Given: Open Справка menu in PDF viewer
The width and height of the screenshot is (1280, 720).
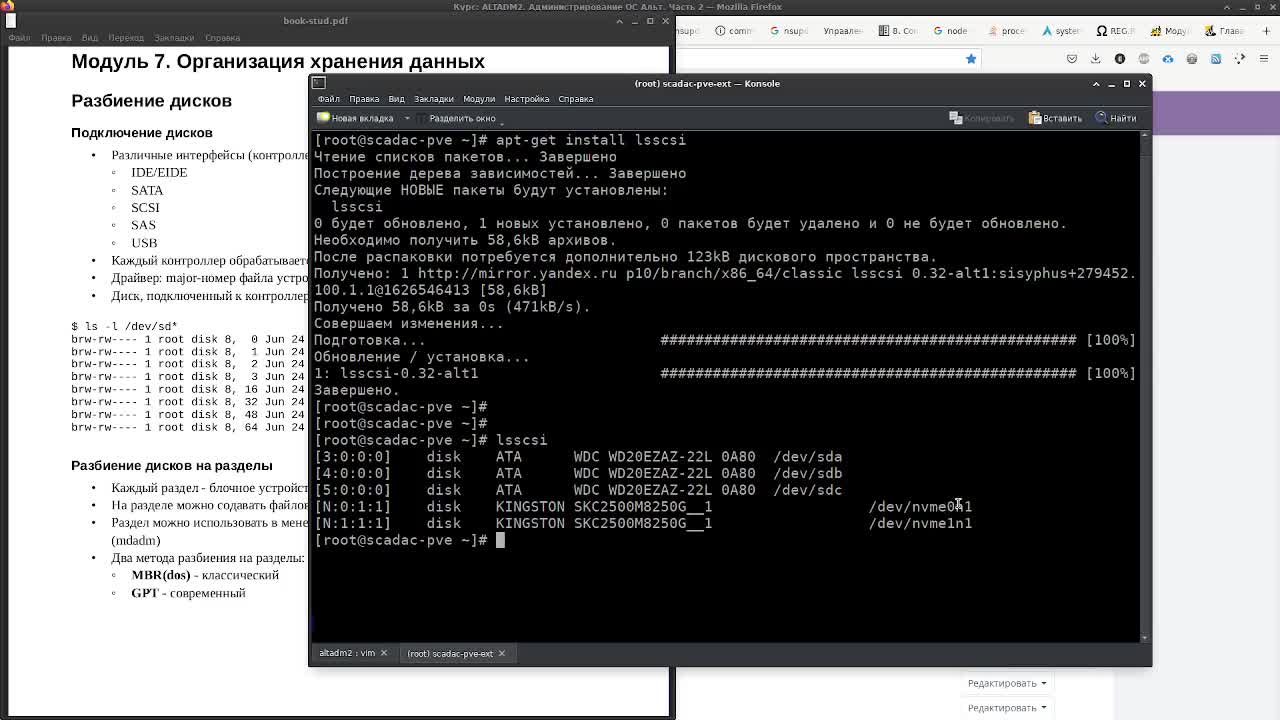Looking at the screenshot, I should click(x=222, y=38).
